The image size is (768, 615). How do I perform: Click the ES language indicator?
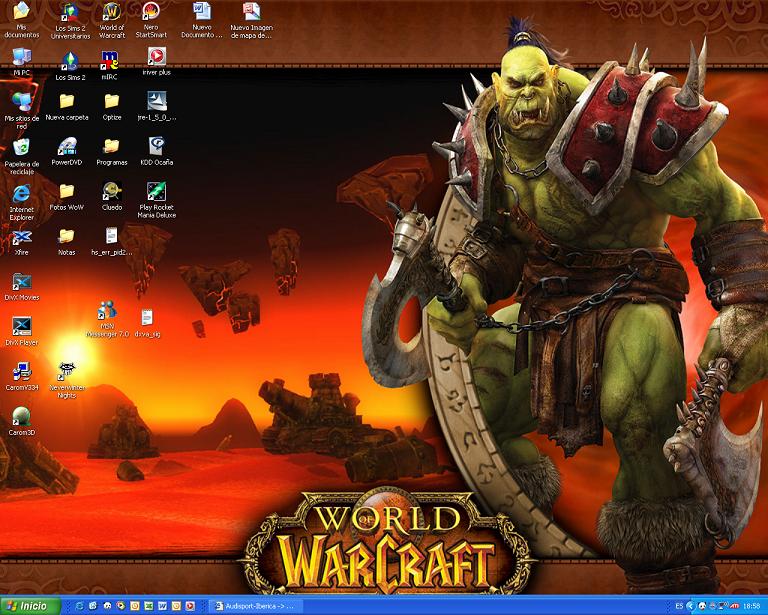(x=679, y=606)
